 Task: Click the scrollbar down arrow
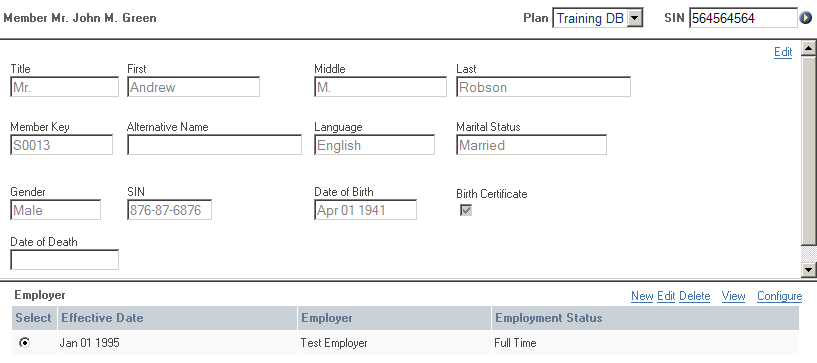[808, 269]
